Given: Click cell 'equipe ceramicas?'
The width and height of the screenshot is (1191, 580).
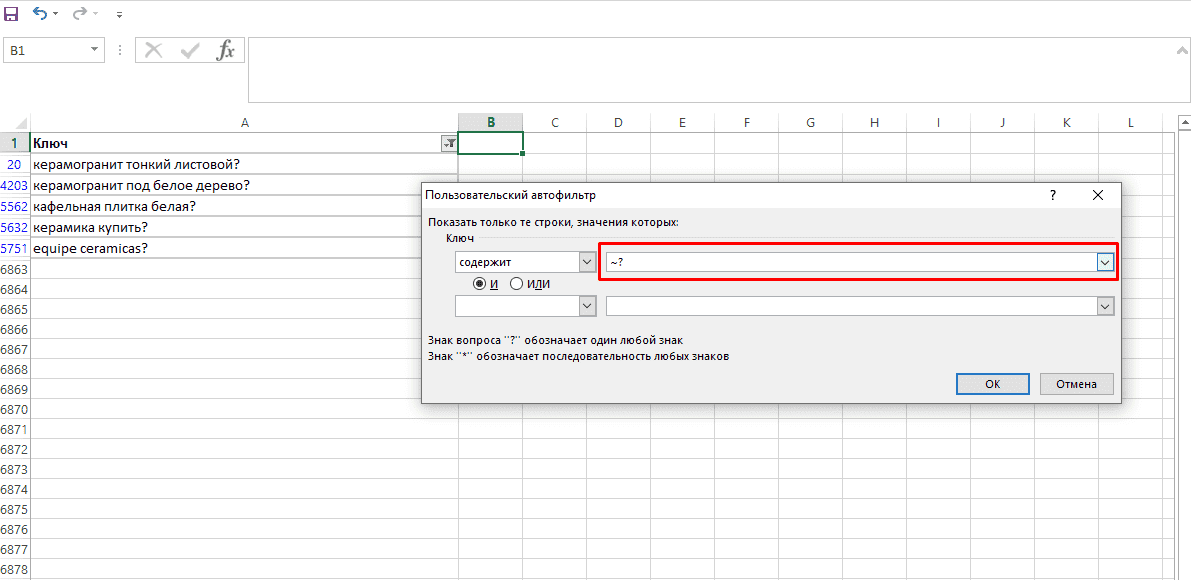Looking at the screenshot, I should [226, 248].
